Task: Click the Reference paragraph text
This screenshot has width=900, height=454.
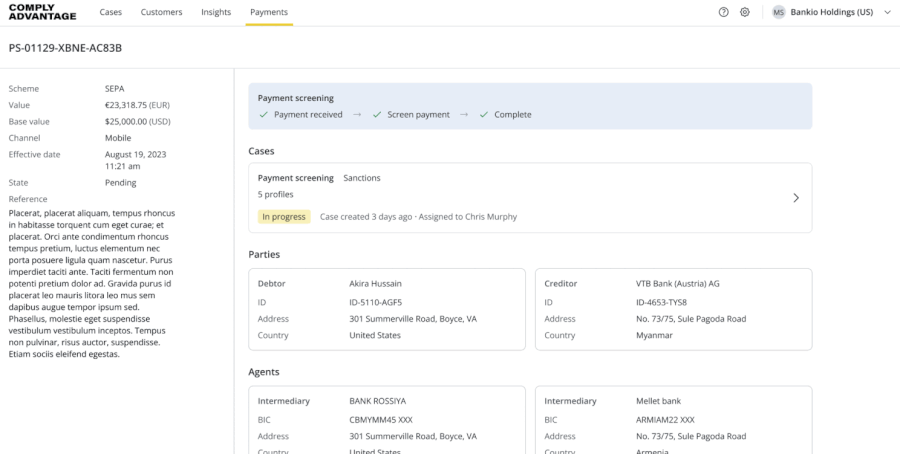Action: click(x=92, y=284)
